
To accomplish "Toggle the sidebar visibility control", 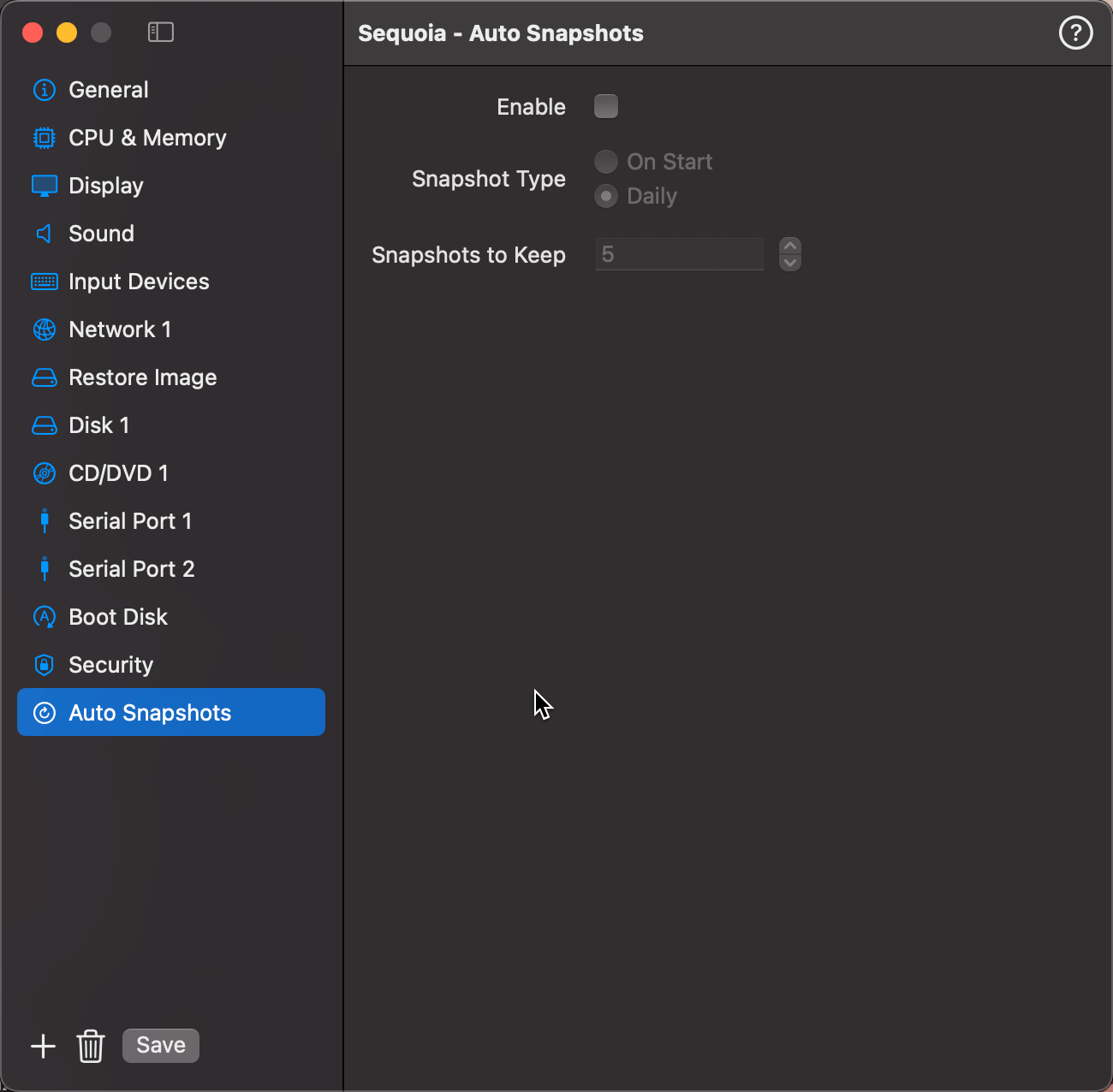I will pos(160,32).
